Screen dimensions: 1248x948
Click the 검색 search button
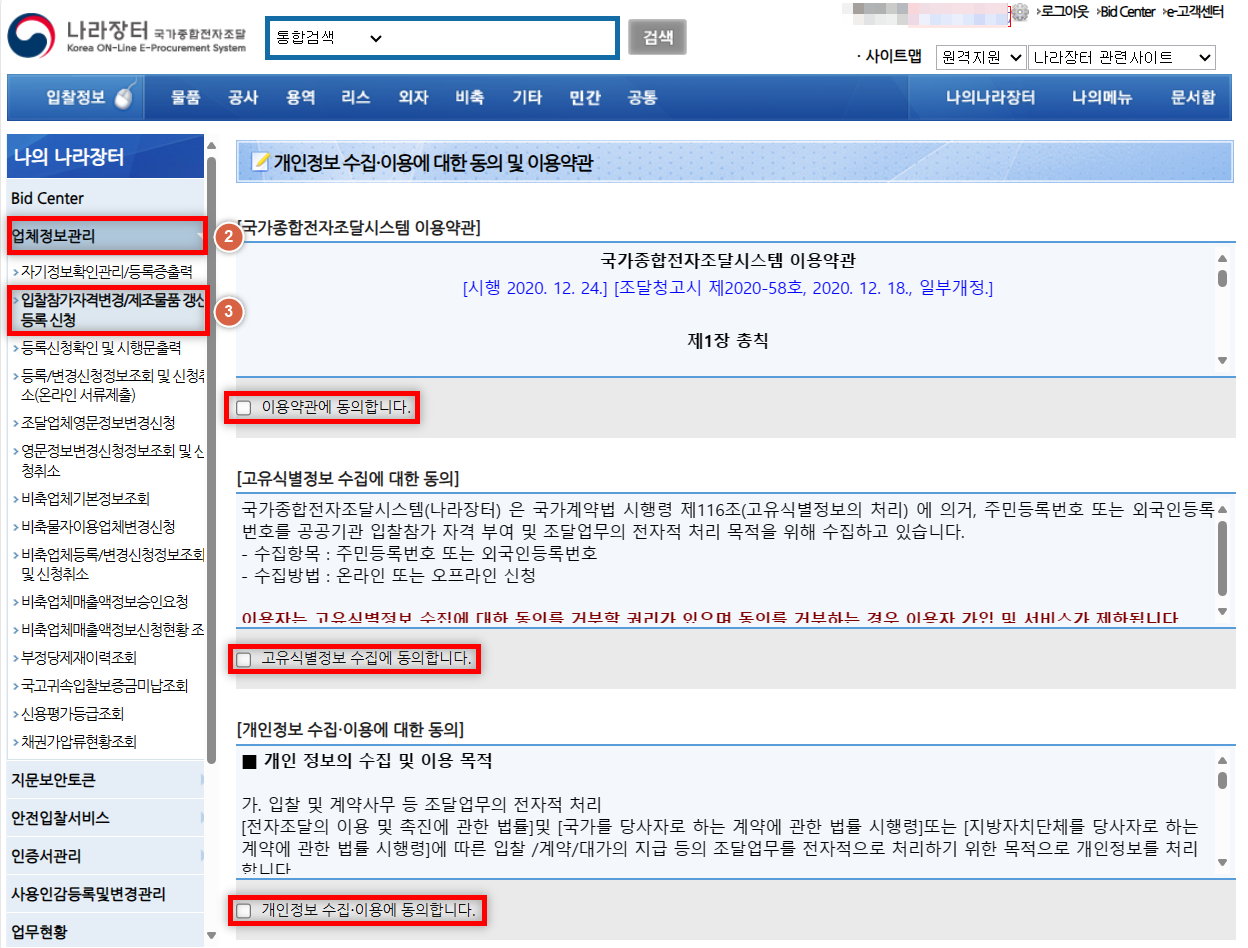(657, 36)
